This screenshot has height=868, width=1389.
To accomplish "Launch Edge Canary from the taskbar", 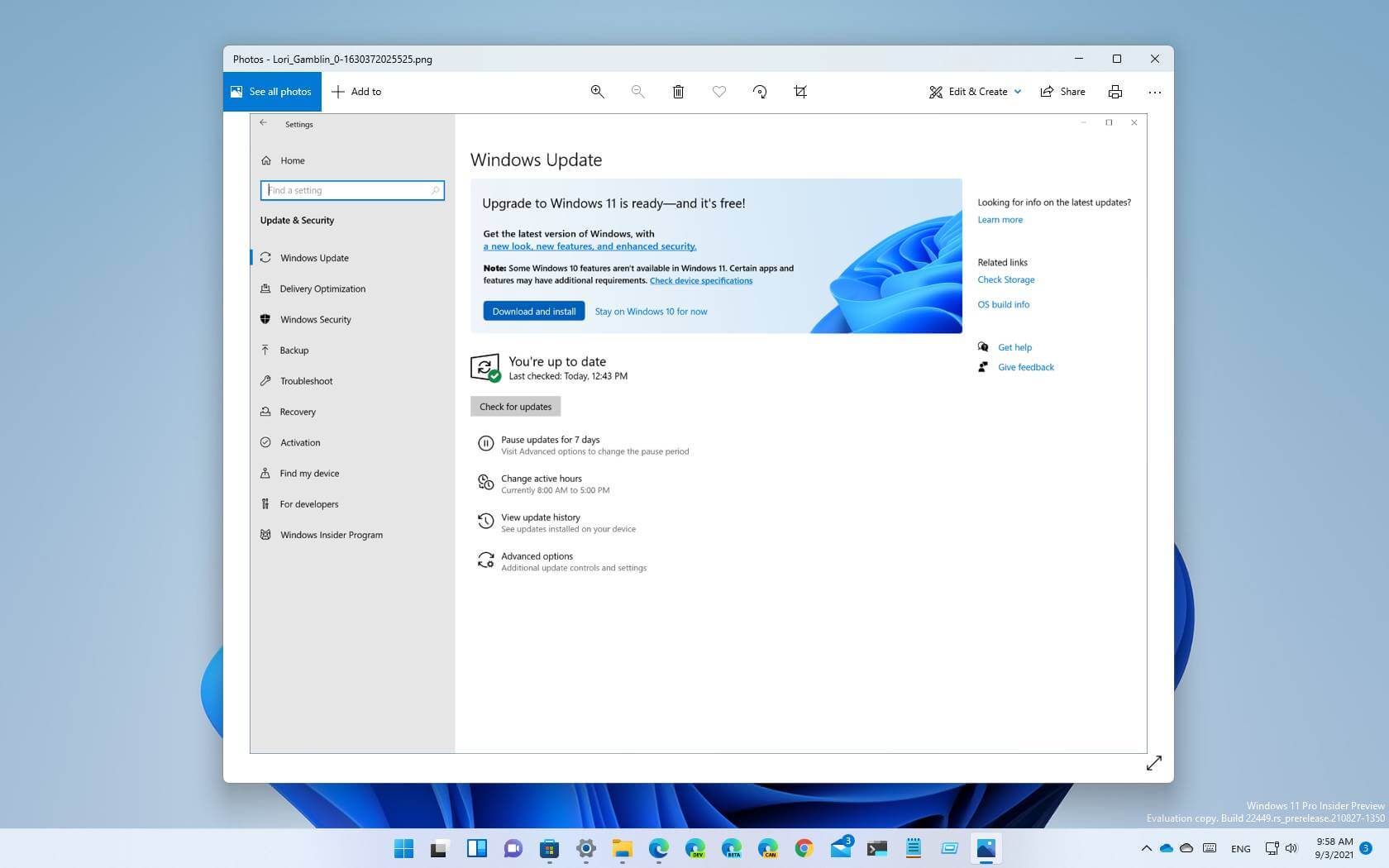I will (x=767, y=848).
